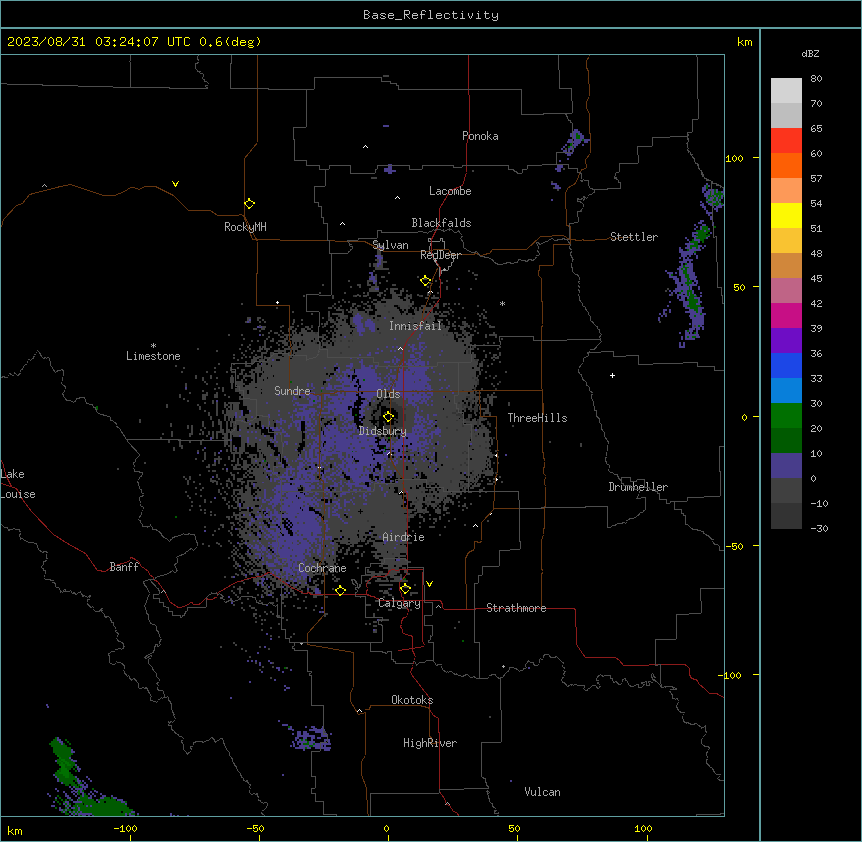The width and height of the screenshot is (862, 842).
Task: Click the RockyMH city label
Action: [x=245, y=227]
